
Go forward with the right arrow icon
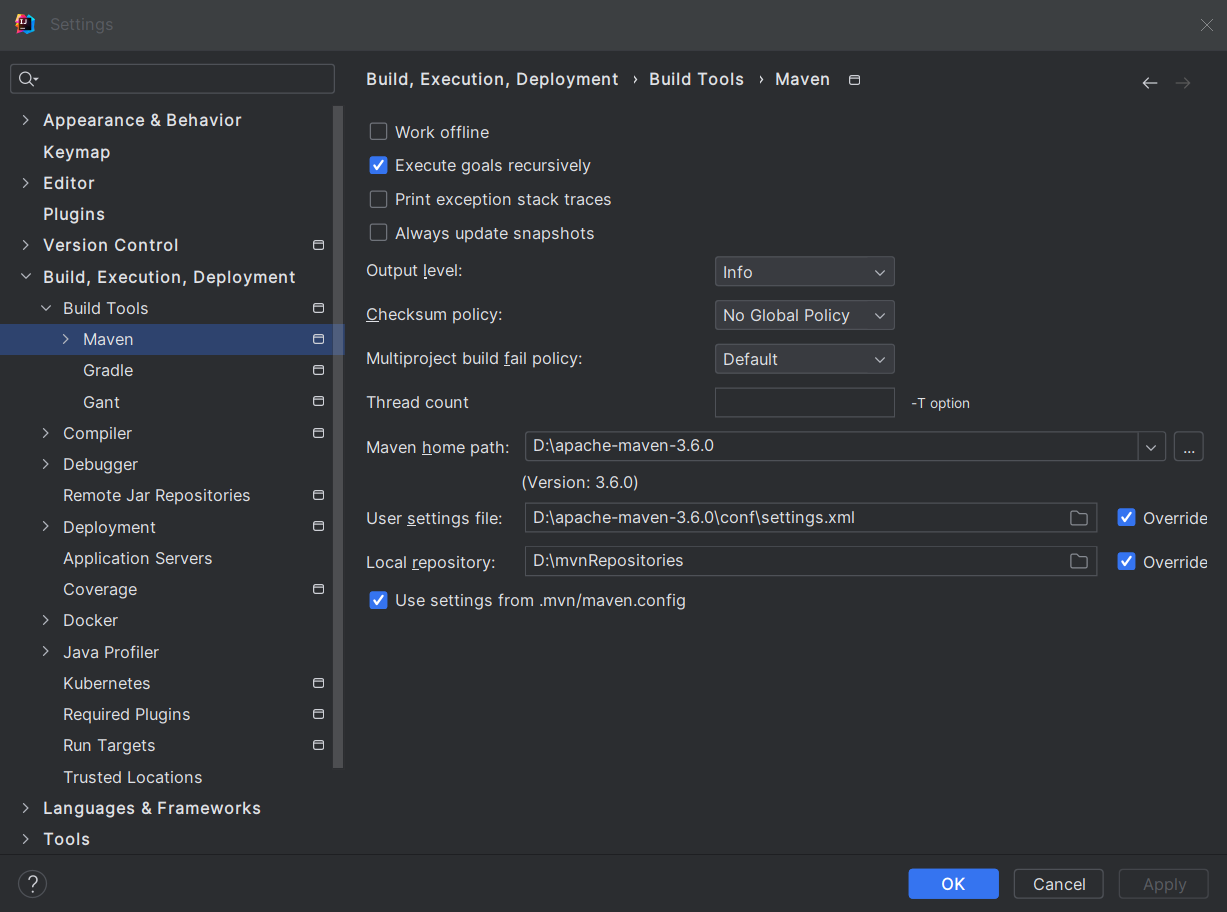1183,83
